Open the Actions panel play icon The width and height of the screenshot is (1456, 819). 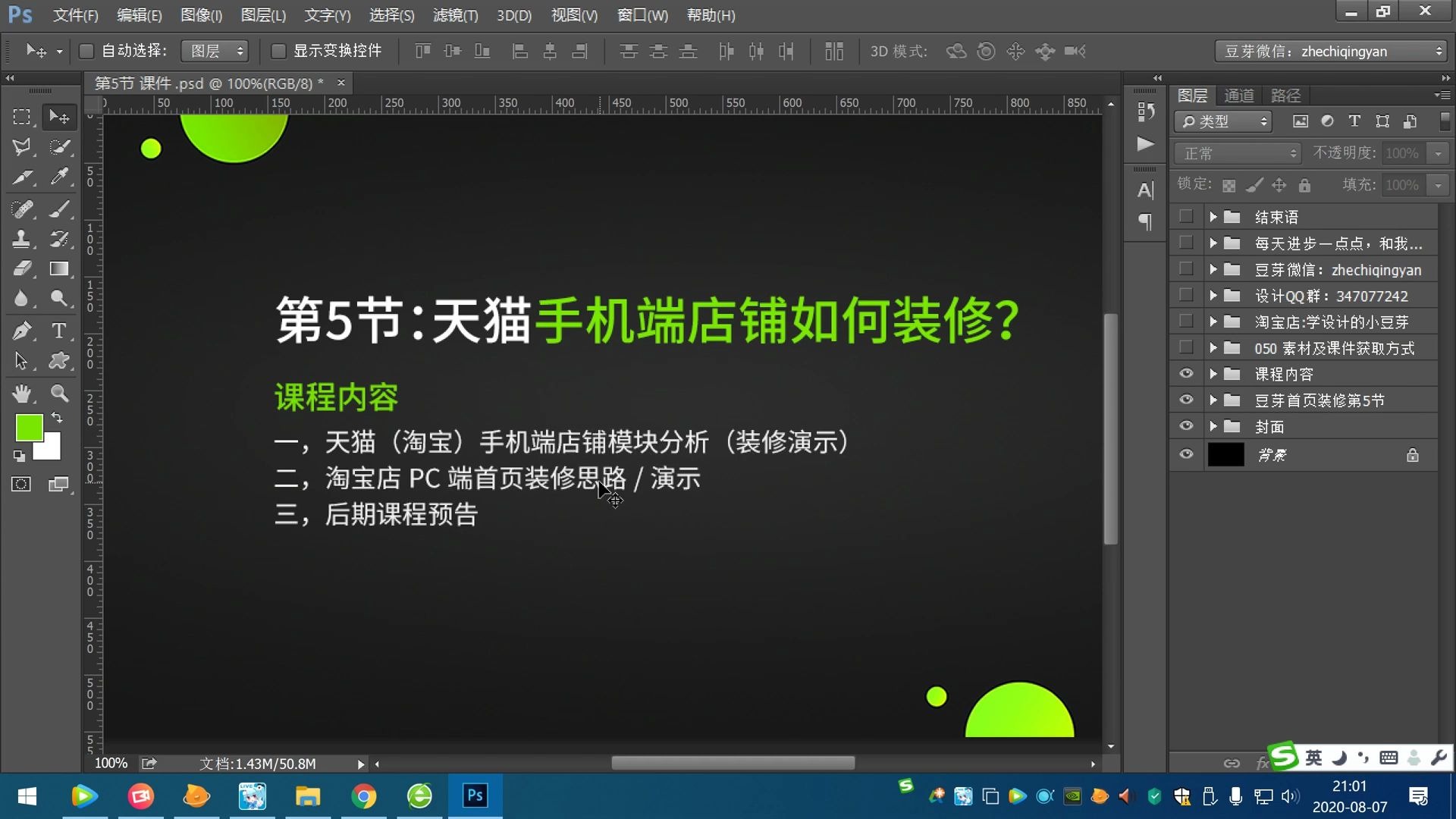(x=1145, y=144)
